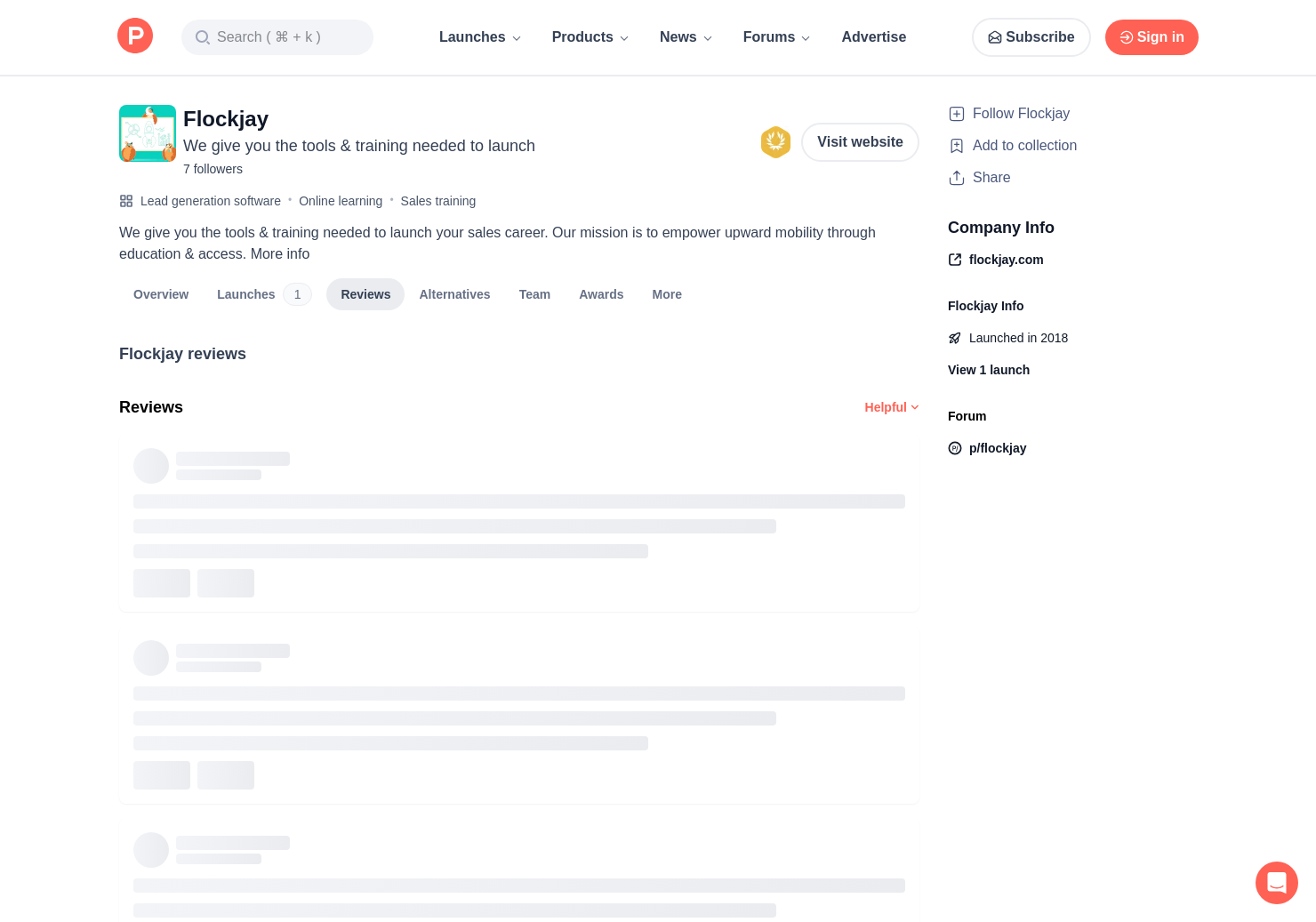The image size is (1316, 922).
Task: Click the 7 followers text
Action: pos(213,169)
